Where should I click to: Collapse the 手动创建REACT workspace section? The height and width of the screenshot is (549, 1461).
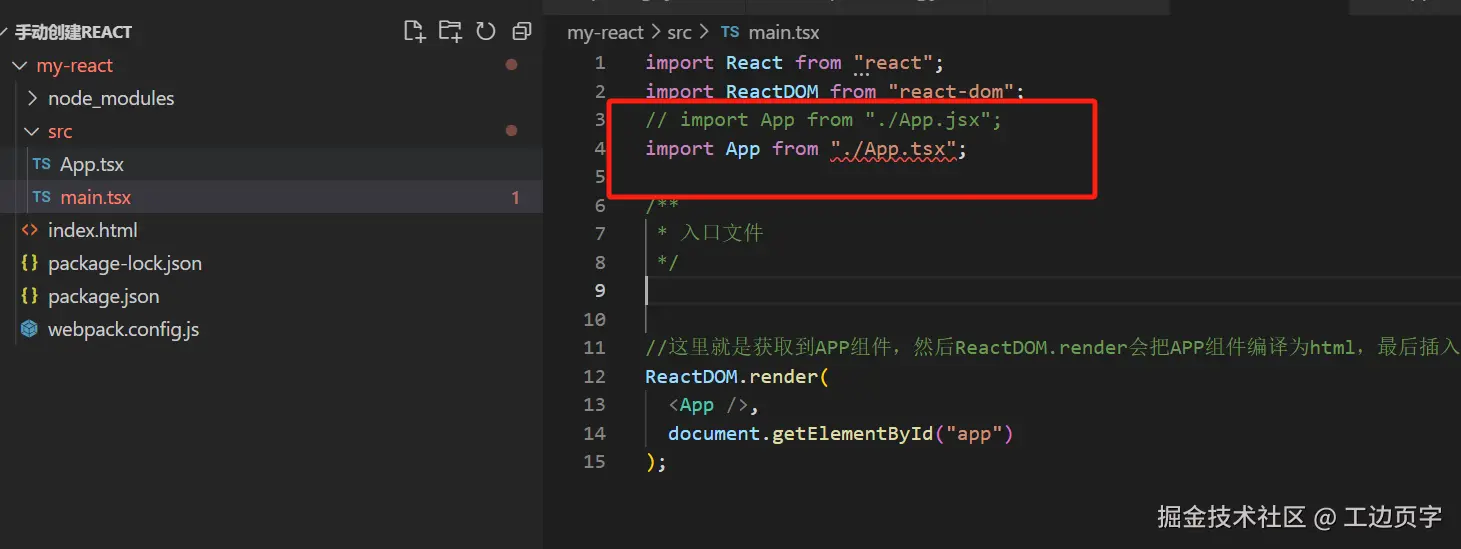point(6,32)
